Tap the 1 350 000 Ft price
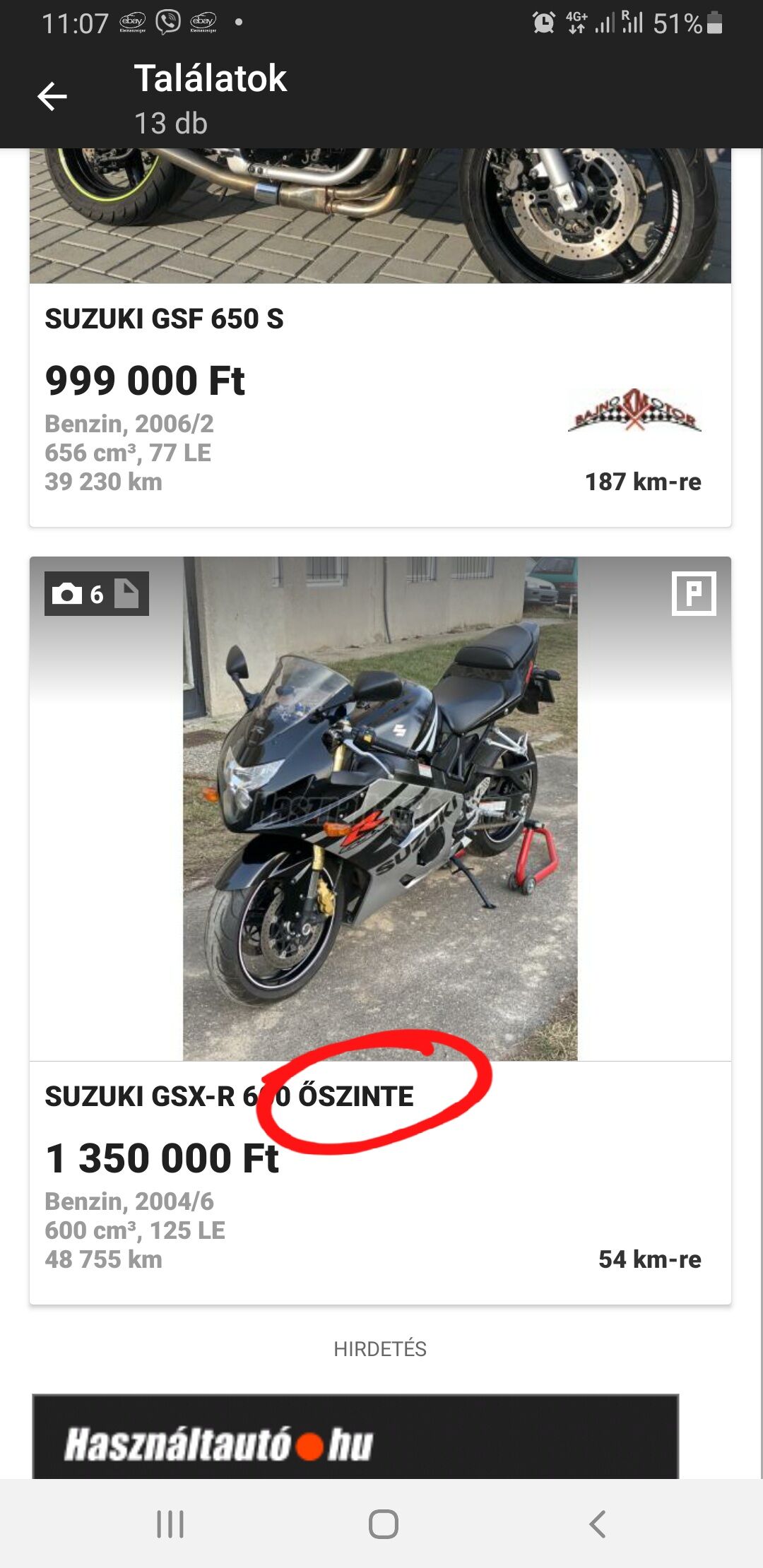Screen dimensions: 763x1568 162,1158
